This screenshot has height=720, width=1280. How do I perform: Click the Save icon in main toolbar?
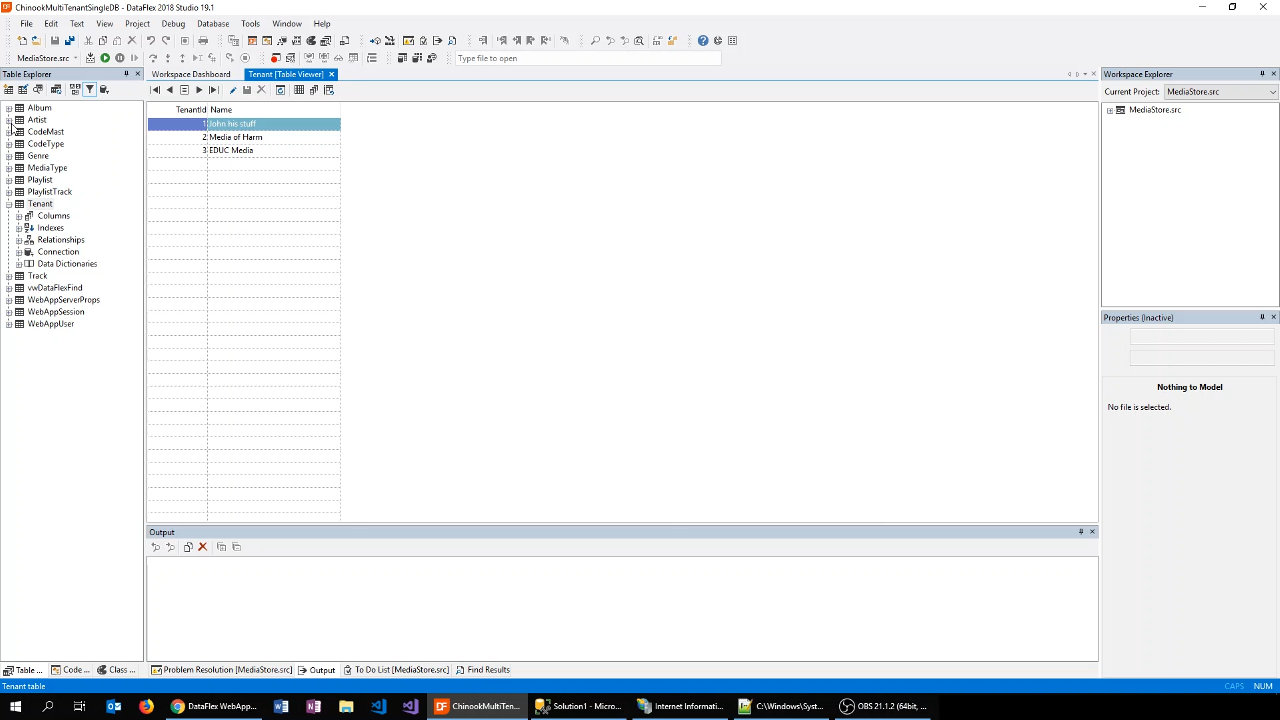click(55, 41)
